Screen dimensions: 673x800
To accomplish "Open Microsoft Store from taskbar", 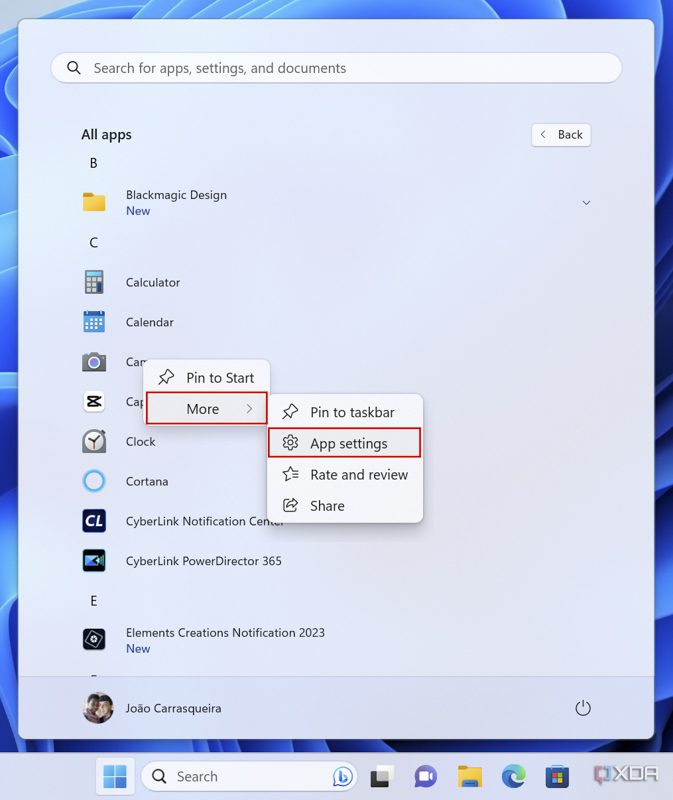I will 557,777.
